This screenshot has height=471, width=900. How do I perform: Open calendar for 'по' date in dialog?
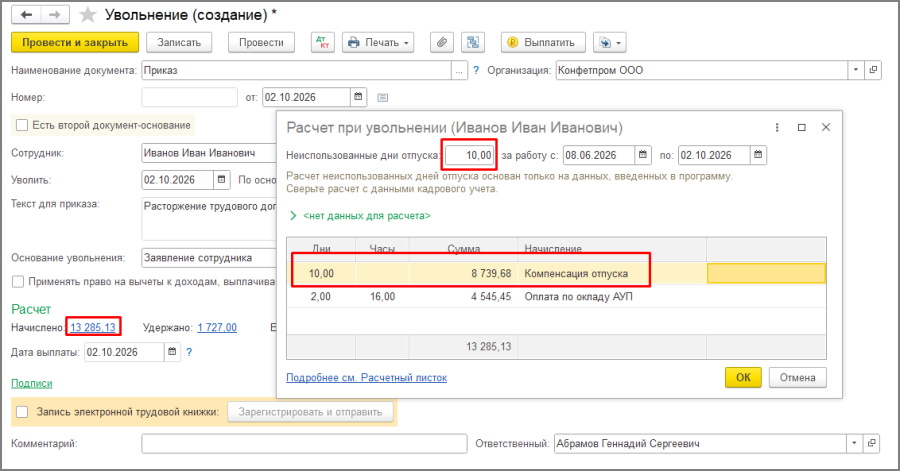tap(758, 155)
